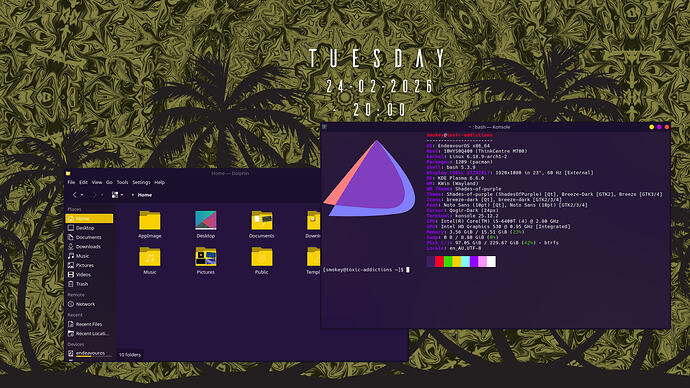Select Music in the Places sidebar
This screenshot has height=388, width=690.
coord(89,256)
